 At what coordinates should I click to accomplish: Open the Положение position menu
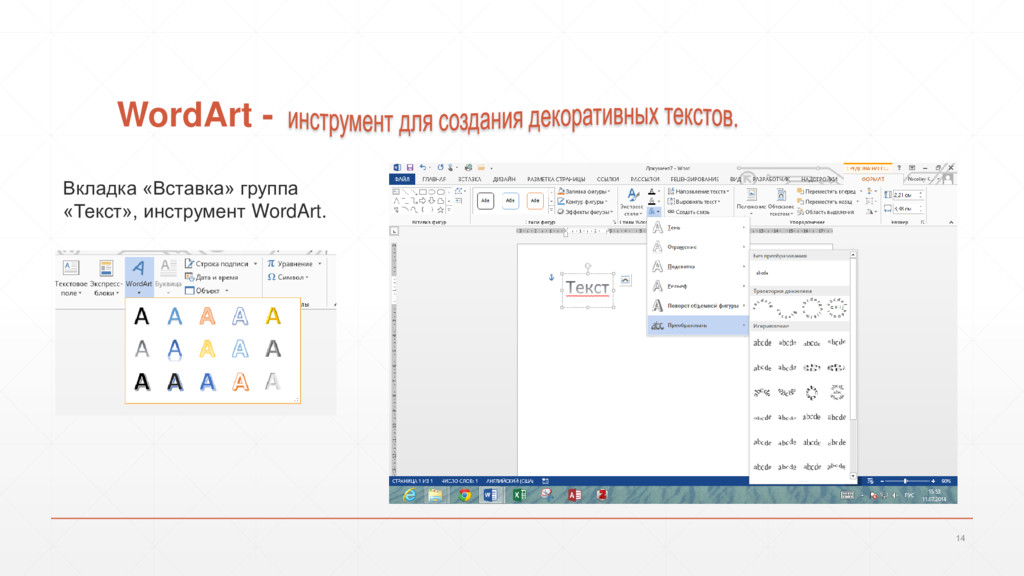[x=751, y=202]
